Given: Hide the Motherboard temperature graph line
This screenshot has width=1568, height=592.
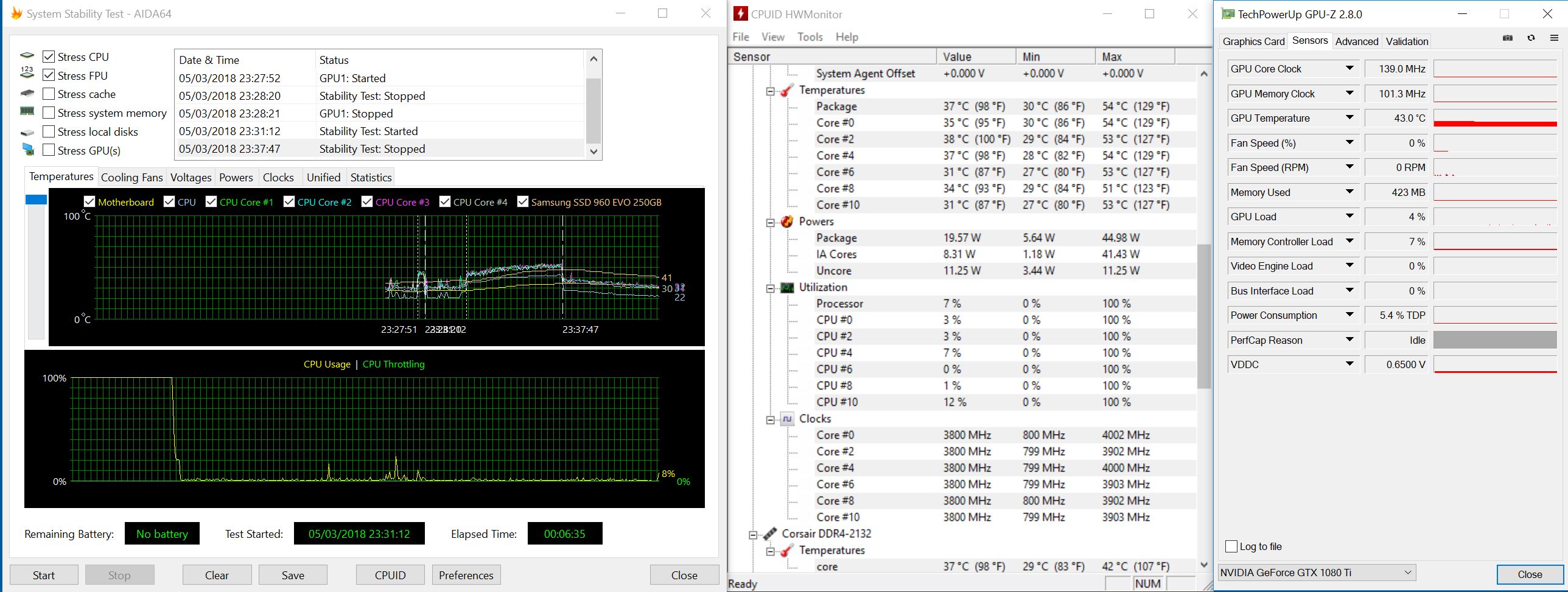Looking at the screenshot, I should tap(89, 202).
